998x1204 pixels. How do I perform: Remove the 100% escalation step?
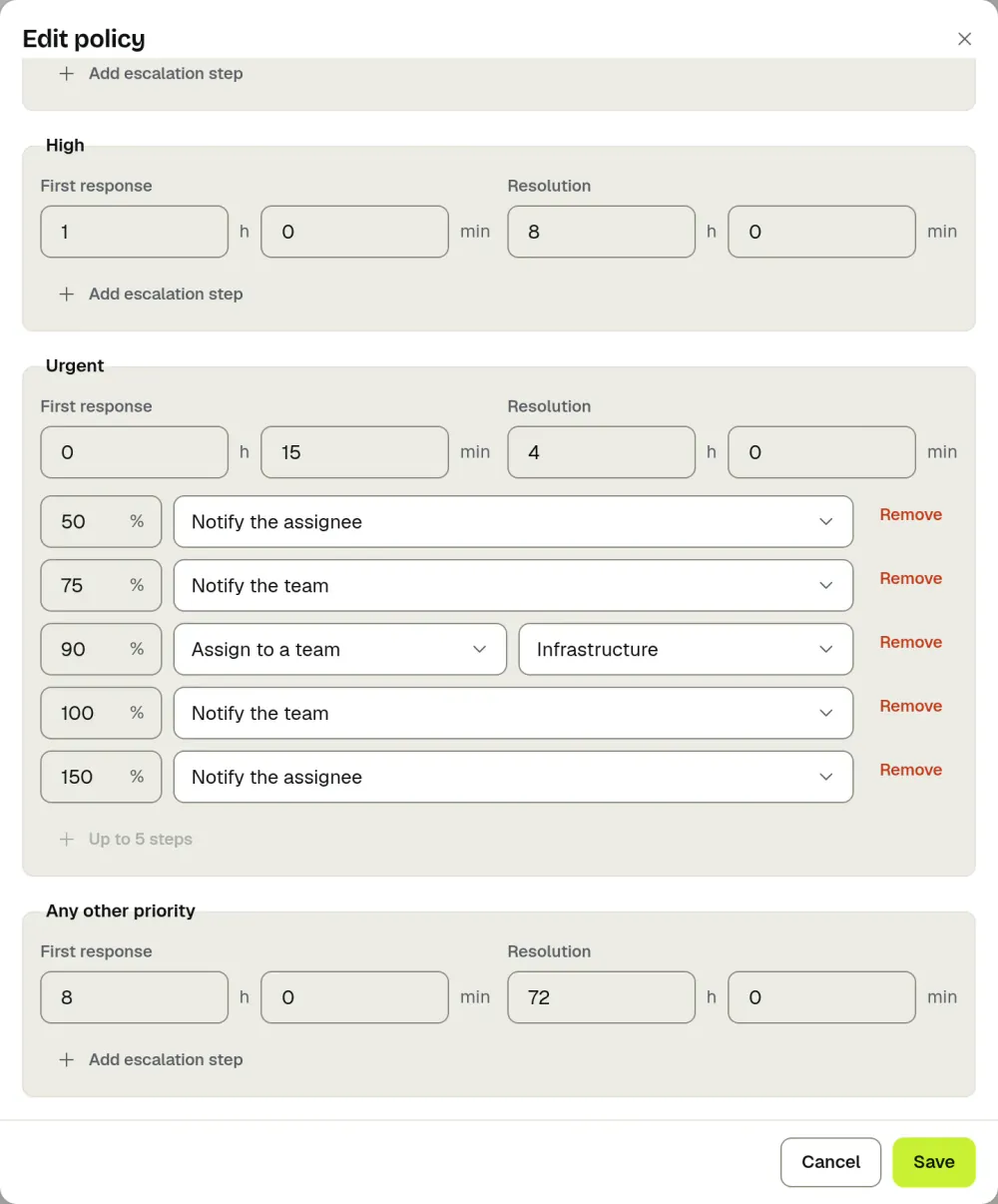[910, 707]
